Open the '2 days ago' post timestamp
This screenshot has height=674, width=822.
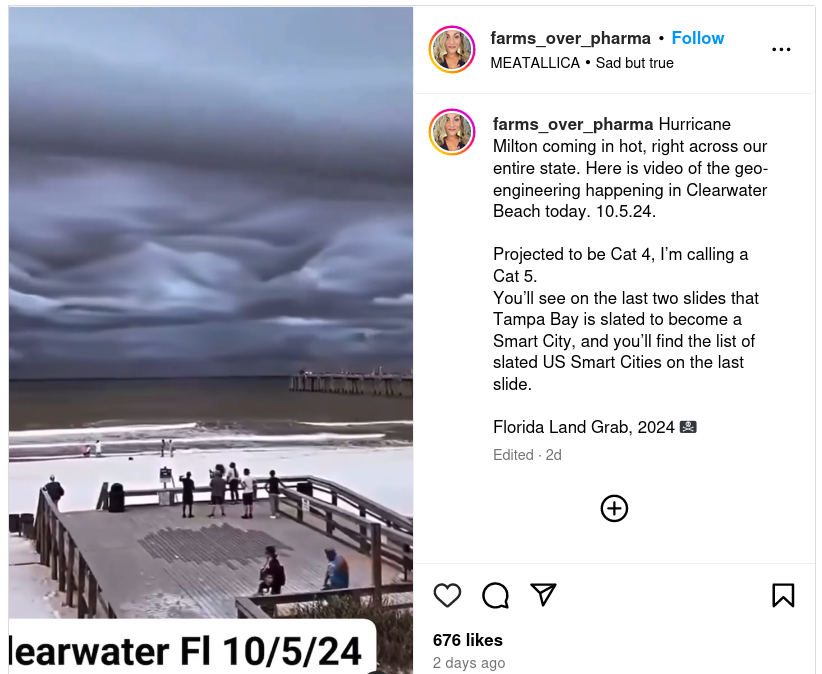click(x=469, y=663)
